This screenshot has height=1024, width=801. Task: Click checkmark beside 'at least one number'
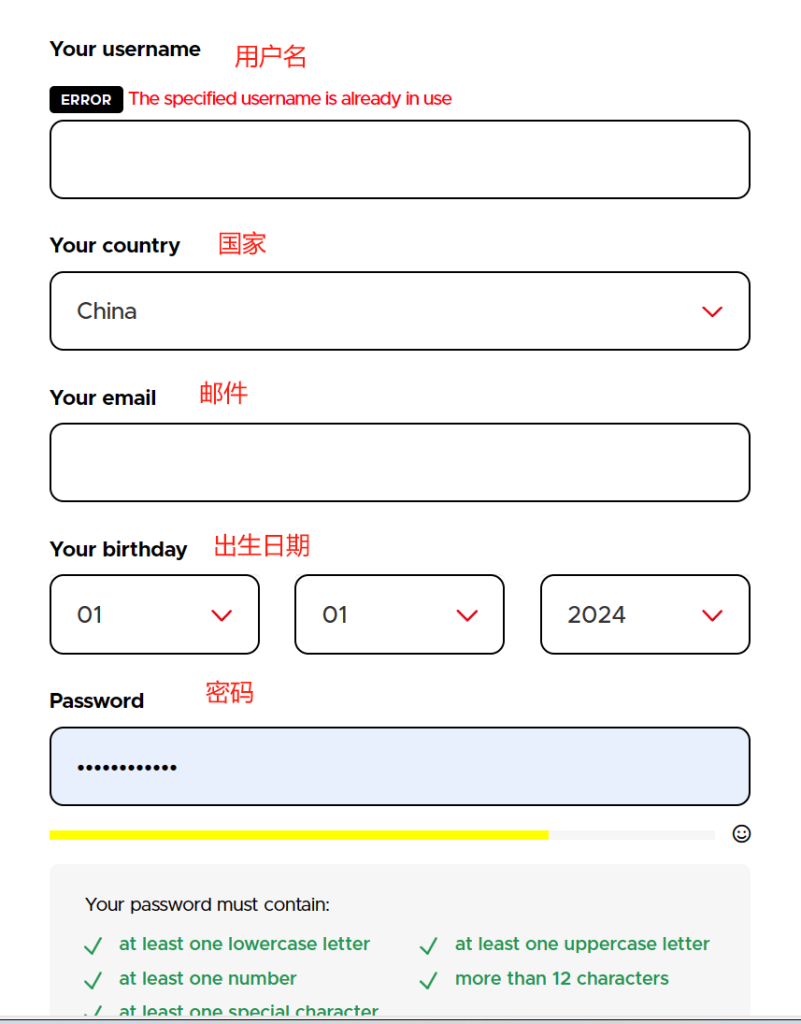[x=93, y=980]
